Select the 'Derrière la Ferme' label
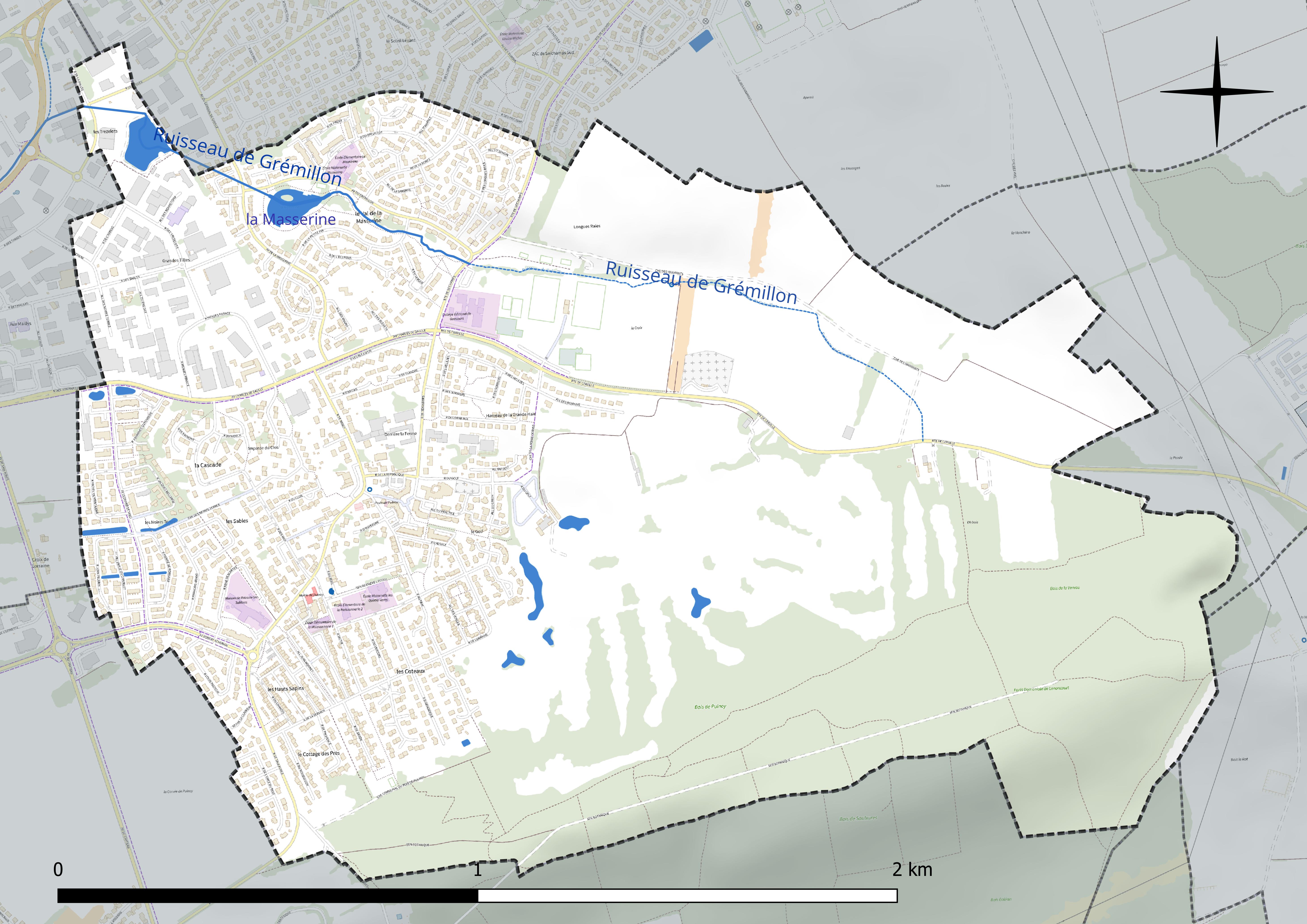The height and width of the screenshot is (924, 1307). point(401,434)
